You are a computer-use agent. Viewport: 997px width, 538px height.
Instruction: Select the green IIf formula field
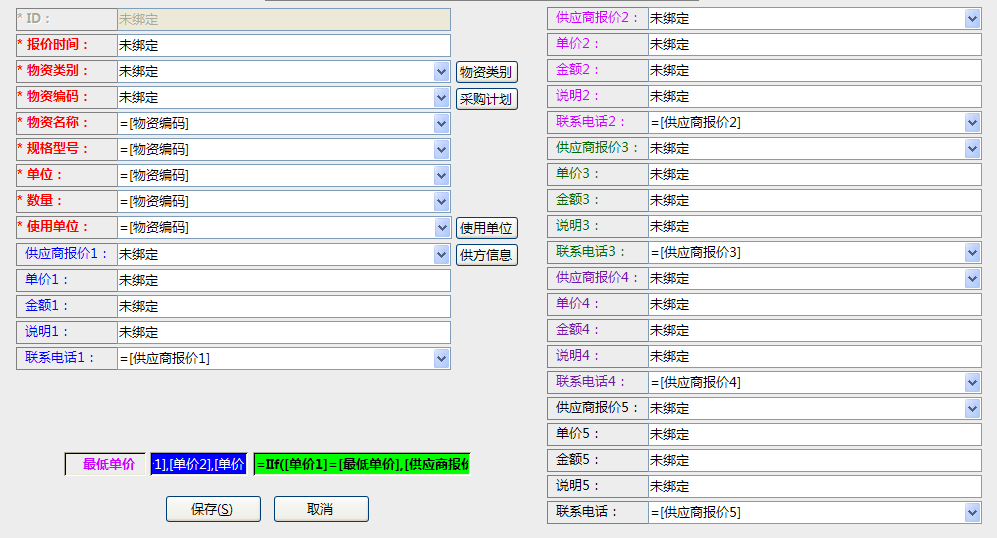[361, 464]
